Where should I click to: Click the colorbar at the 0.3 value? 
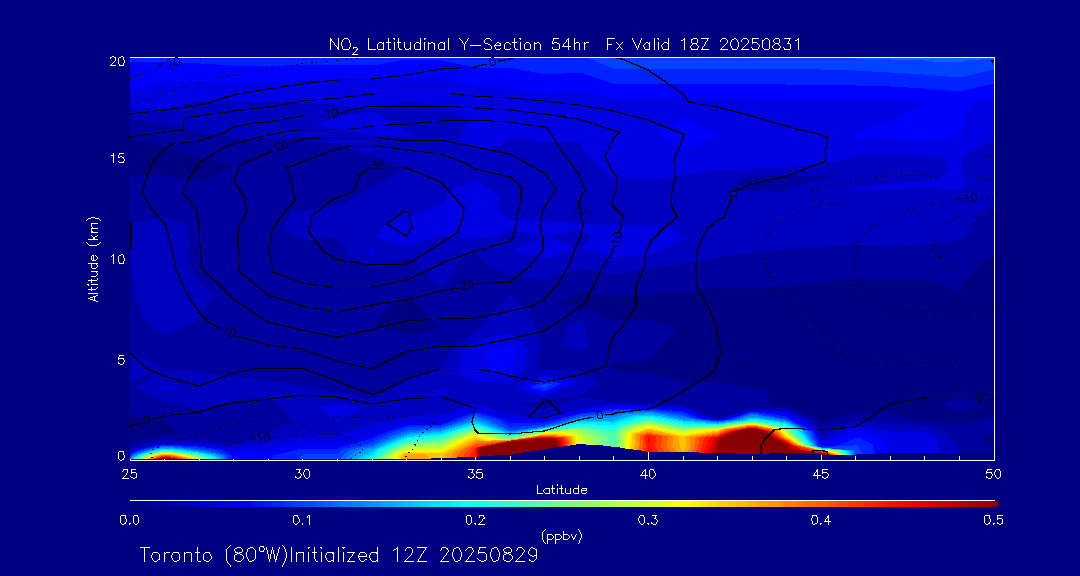[649, 501]
